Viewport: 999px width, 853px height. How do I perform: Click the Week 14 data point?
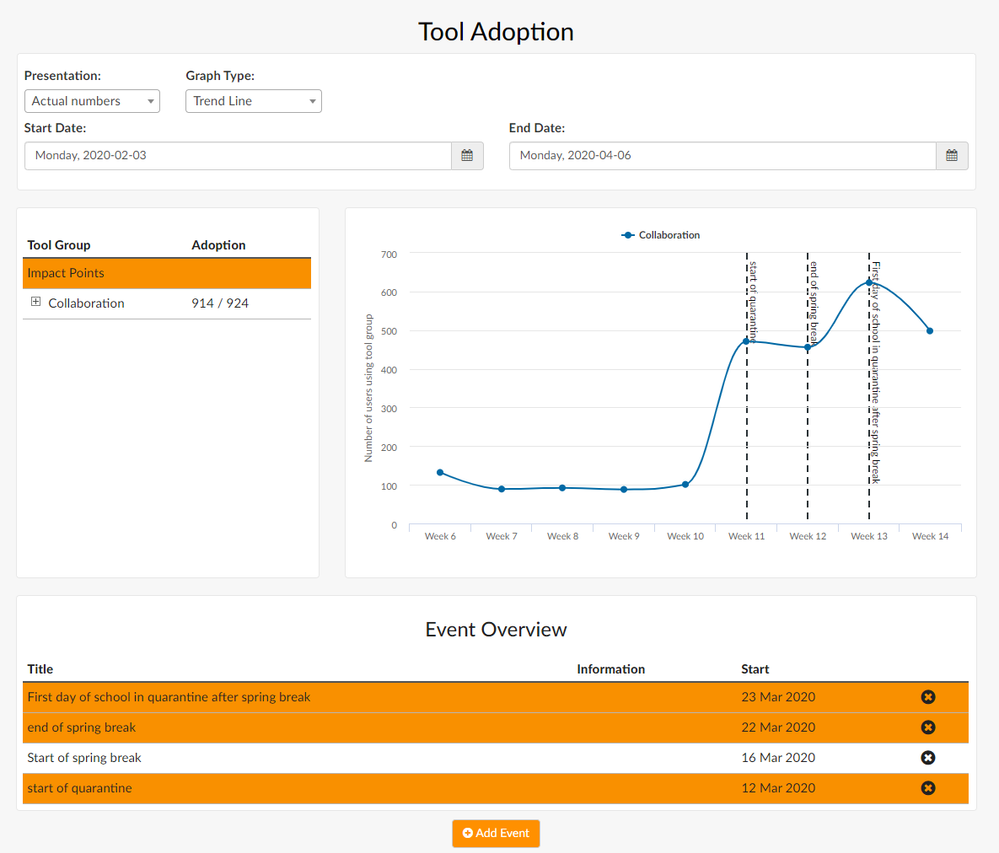coord(930,331)
